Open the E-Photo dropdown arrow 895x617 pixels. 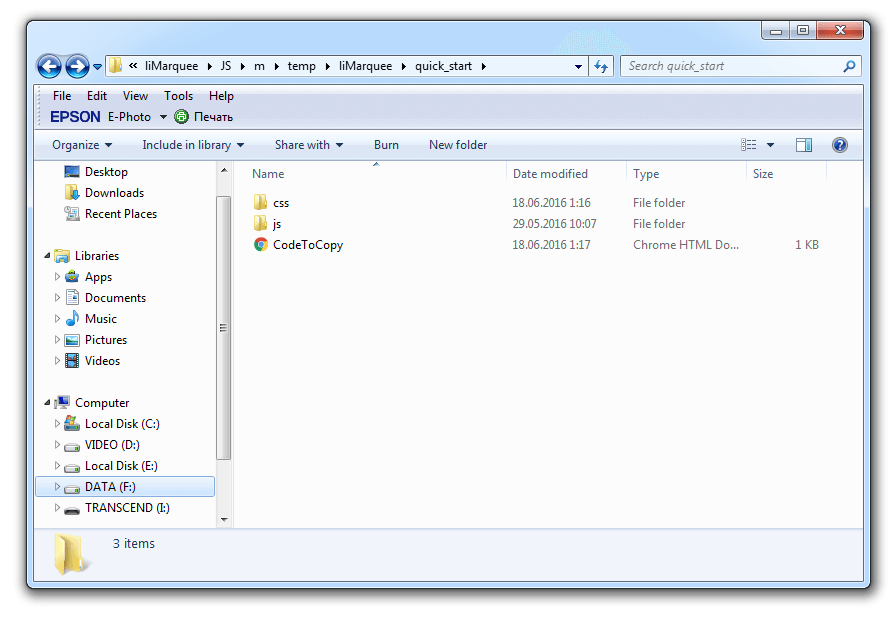pos(163,117)
